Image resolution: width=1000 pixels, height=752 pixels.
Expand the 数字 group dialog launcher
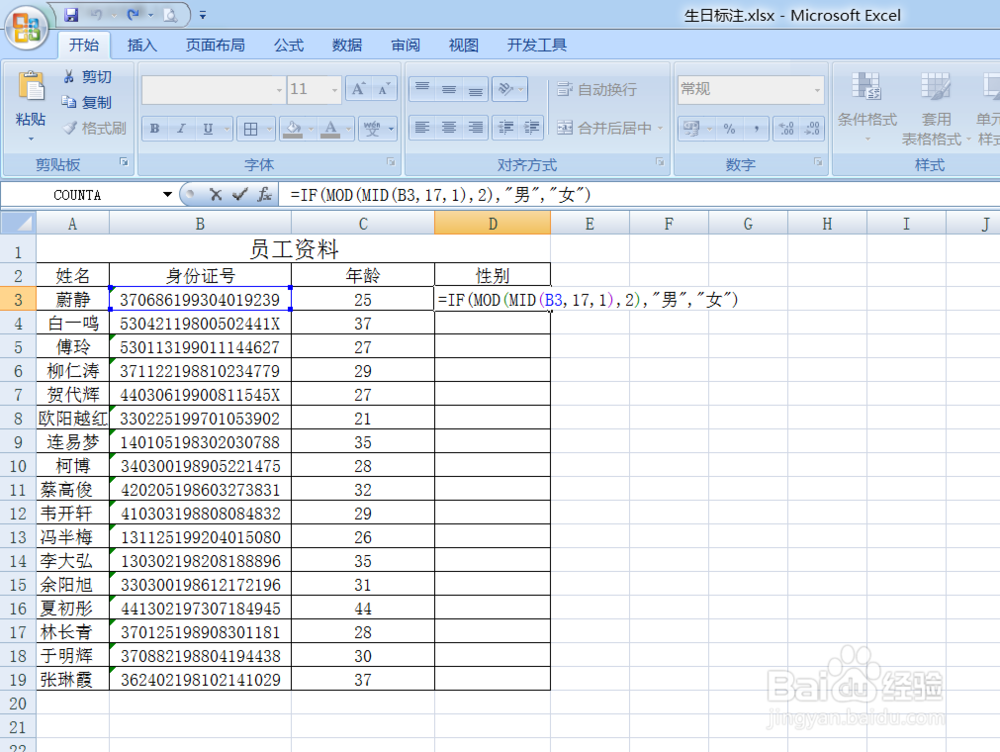[818, 163]
